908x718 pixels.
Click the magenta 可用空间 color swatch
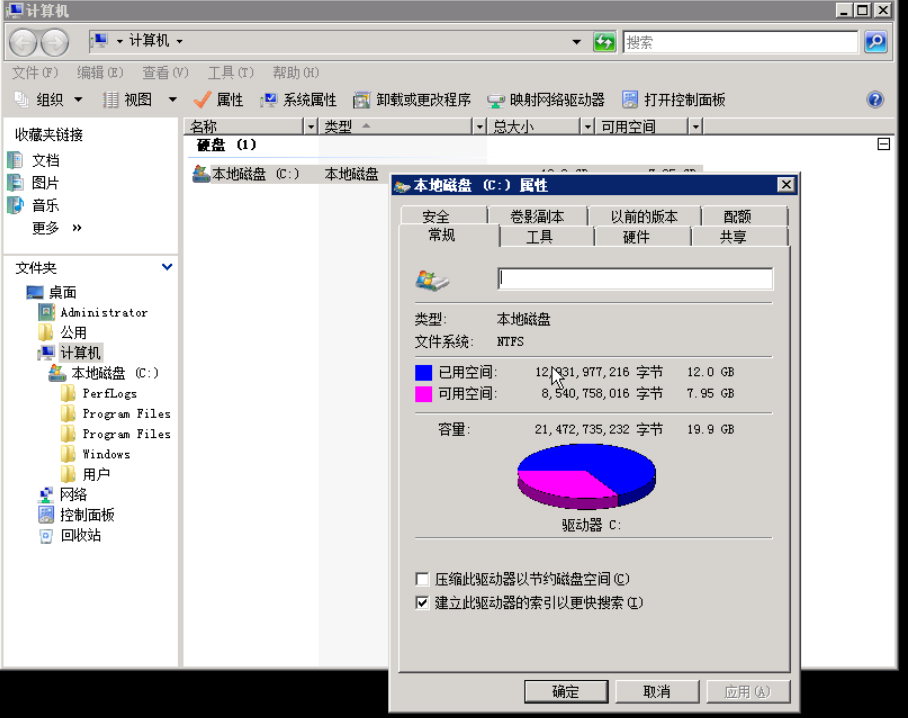click(x=423, y=394)
